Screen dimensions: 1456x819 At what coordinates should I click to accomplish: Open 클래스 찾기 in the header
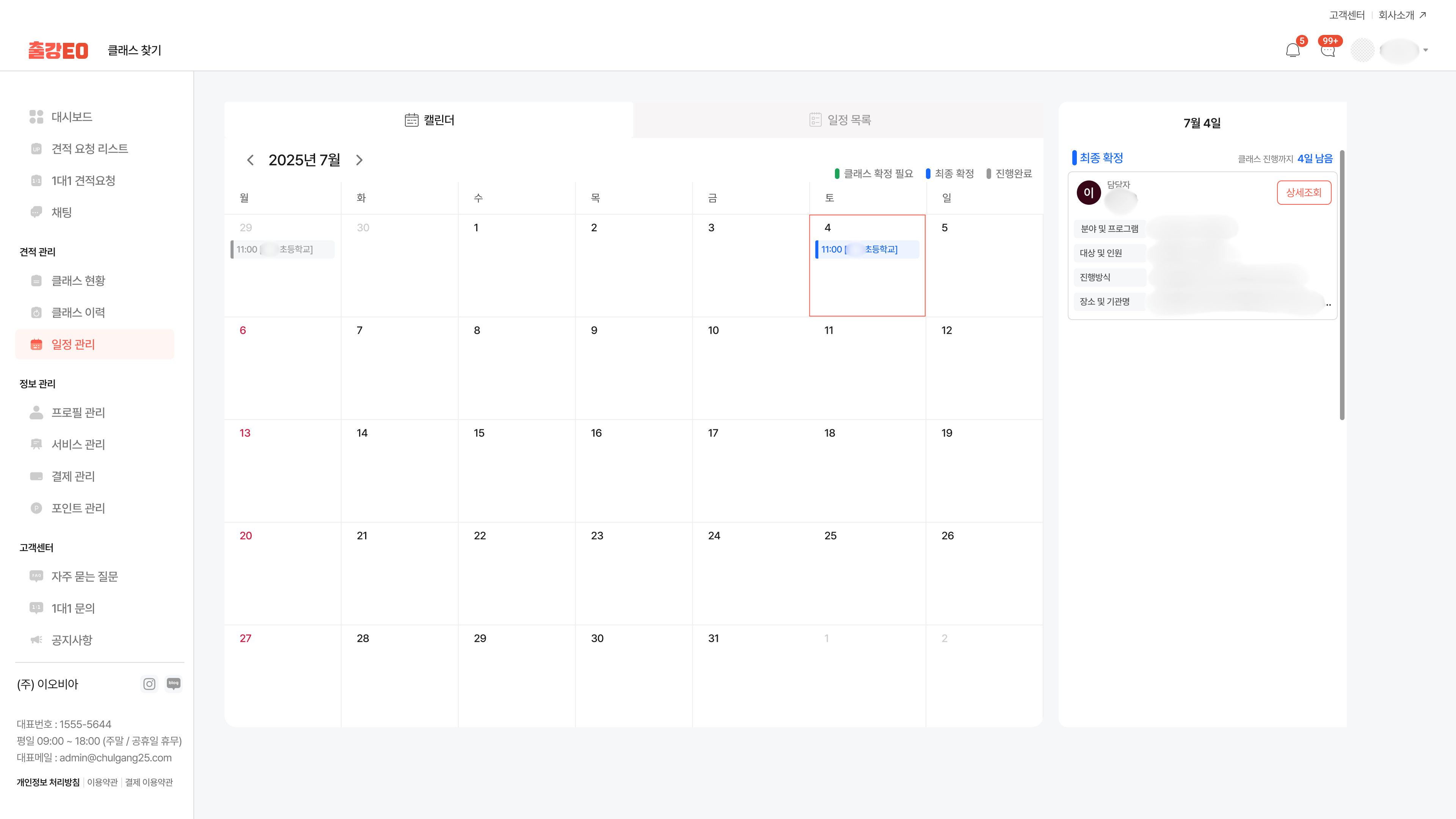point(135,50)
